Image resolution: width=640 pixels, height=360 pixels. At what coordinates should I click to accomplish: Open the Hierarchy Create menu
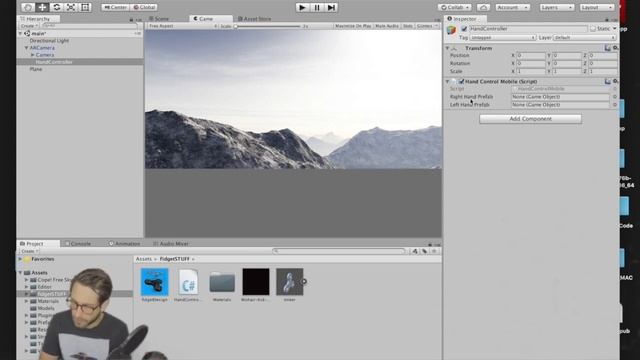[29, 26]
